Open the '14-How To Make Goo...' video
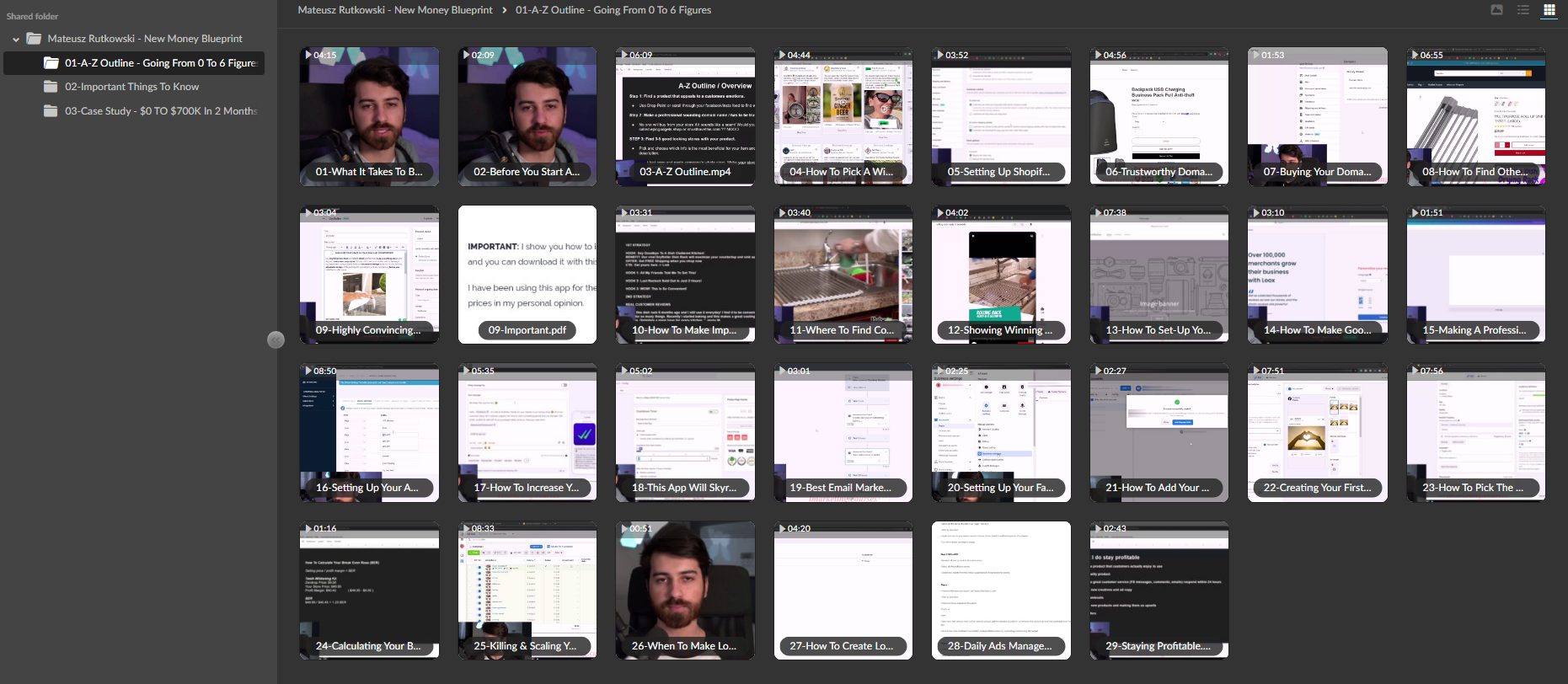Image resolution: width=1568 pixels, height=684 pixels. [x=1318, y=275]
